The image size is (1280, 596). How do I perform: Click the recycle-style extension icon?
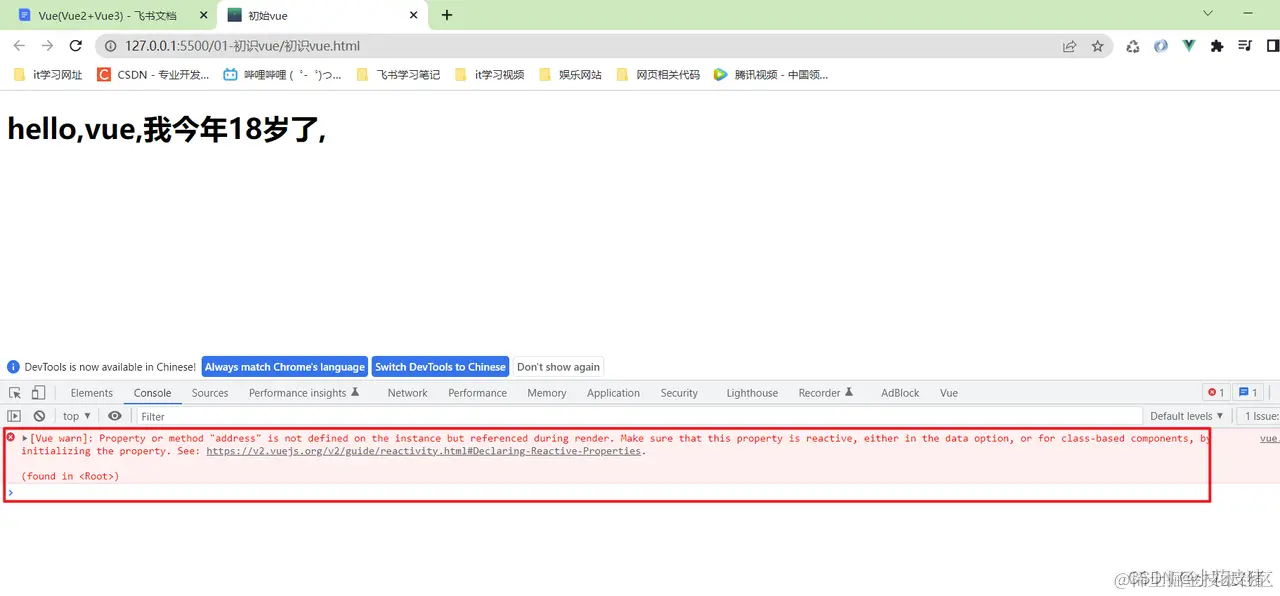click(x=1133, y=46)
